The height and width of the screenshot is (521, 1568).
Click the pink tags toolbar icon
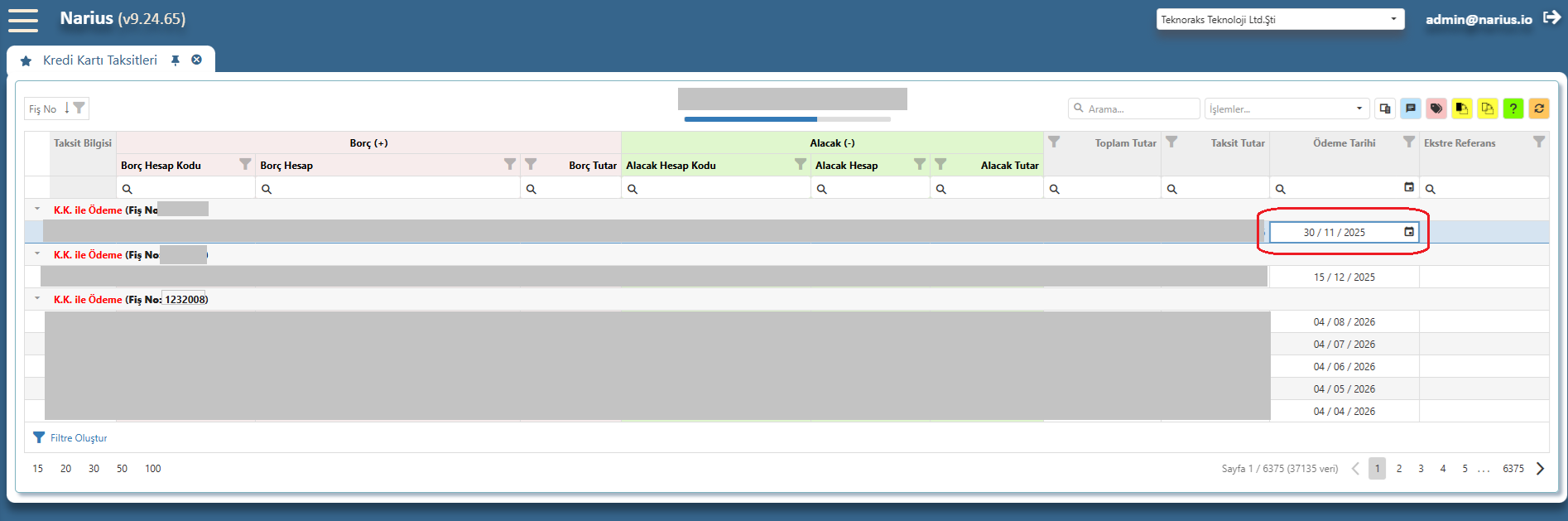click(1436, 109)
